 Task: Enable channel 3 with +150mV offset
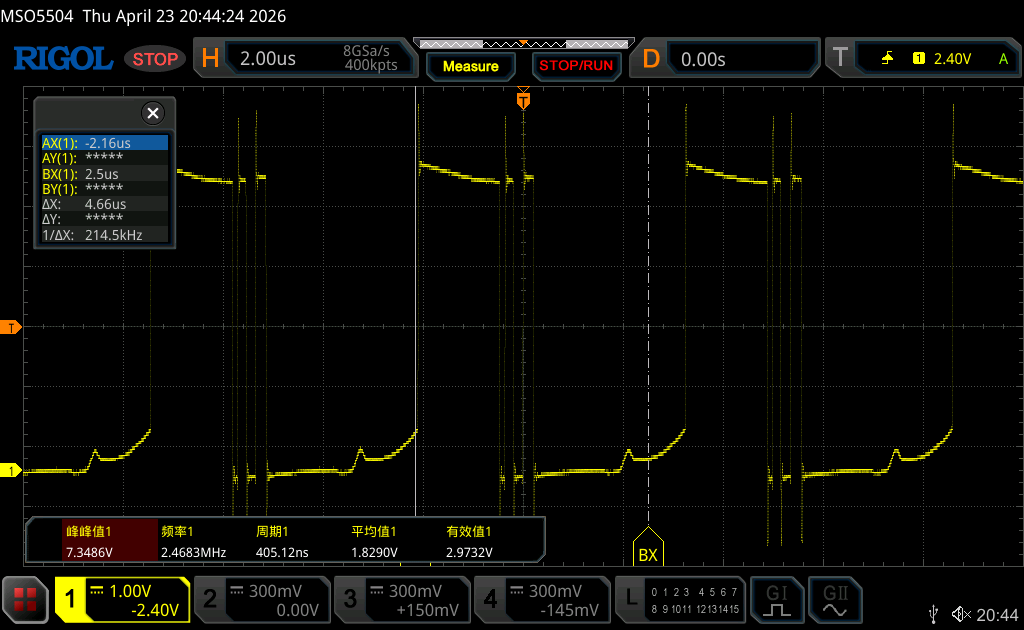point(401,599)
